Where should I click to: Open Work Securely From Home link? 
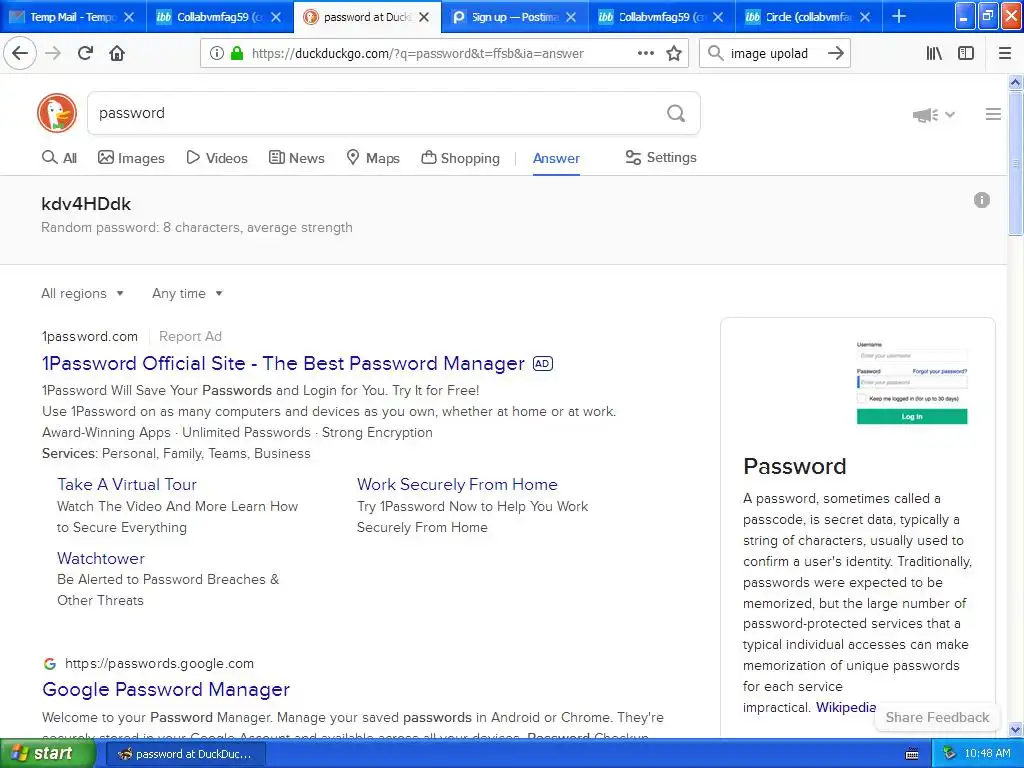pos(457,485)
